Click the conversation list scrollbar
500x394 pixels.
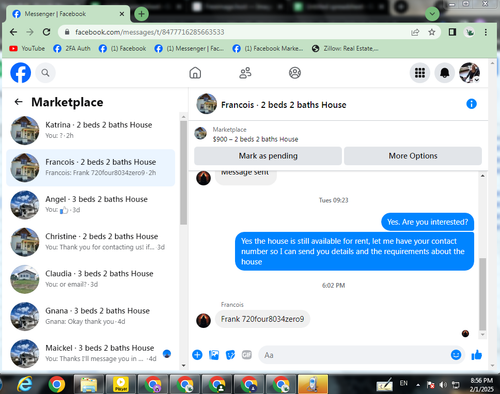[183, 173]
